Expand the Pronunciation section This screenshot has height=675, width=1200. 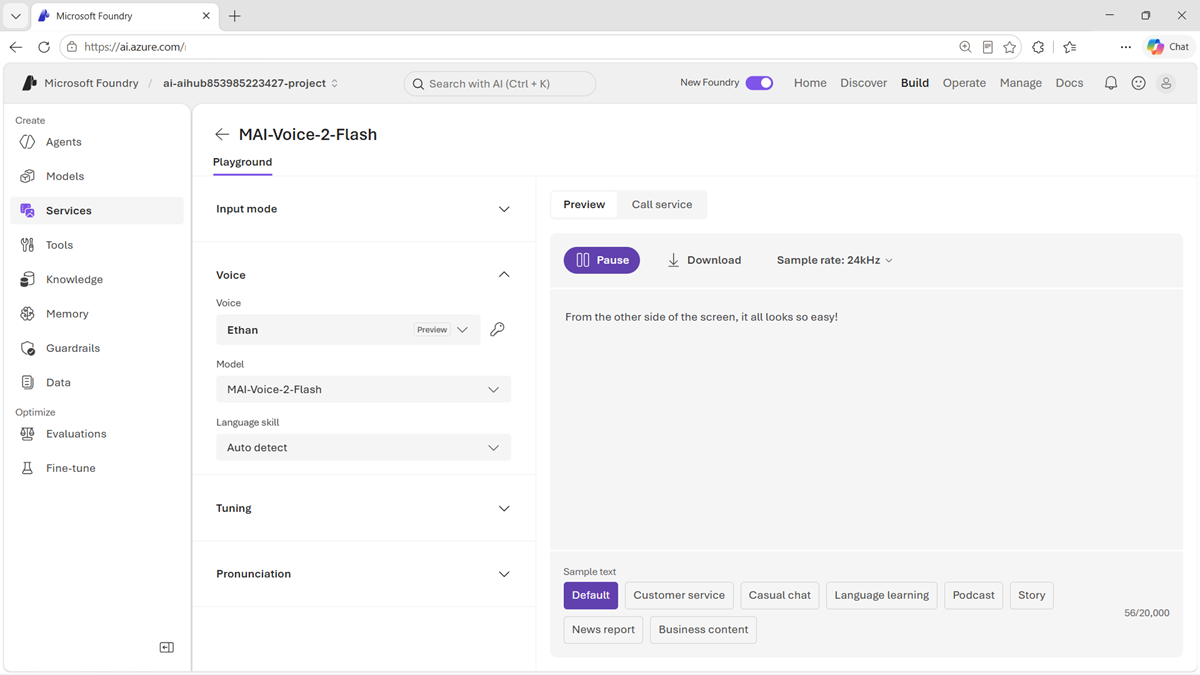[504, 574]
